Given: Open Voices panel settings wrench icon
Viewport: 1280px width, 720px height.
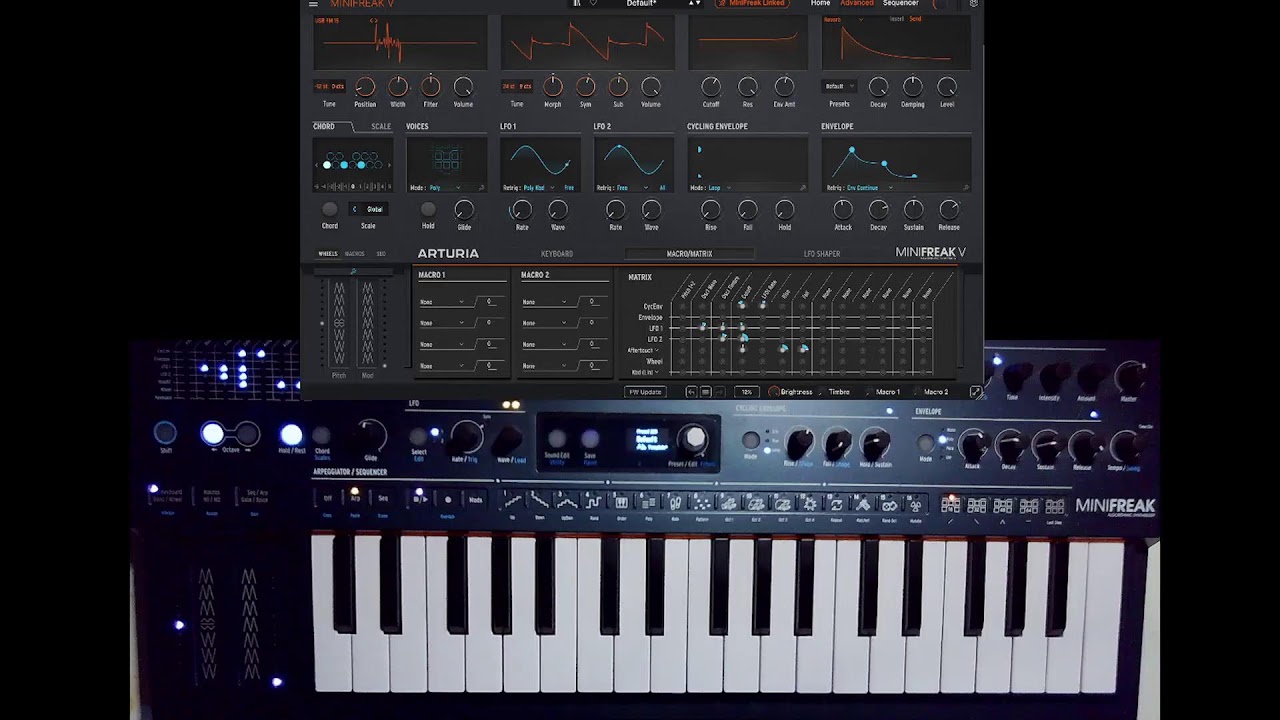Looking at the screenshot, I should (x=481, y=187).
